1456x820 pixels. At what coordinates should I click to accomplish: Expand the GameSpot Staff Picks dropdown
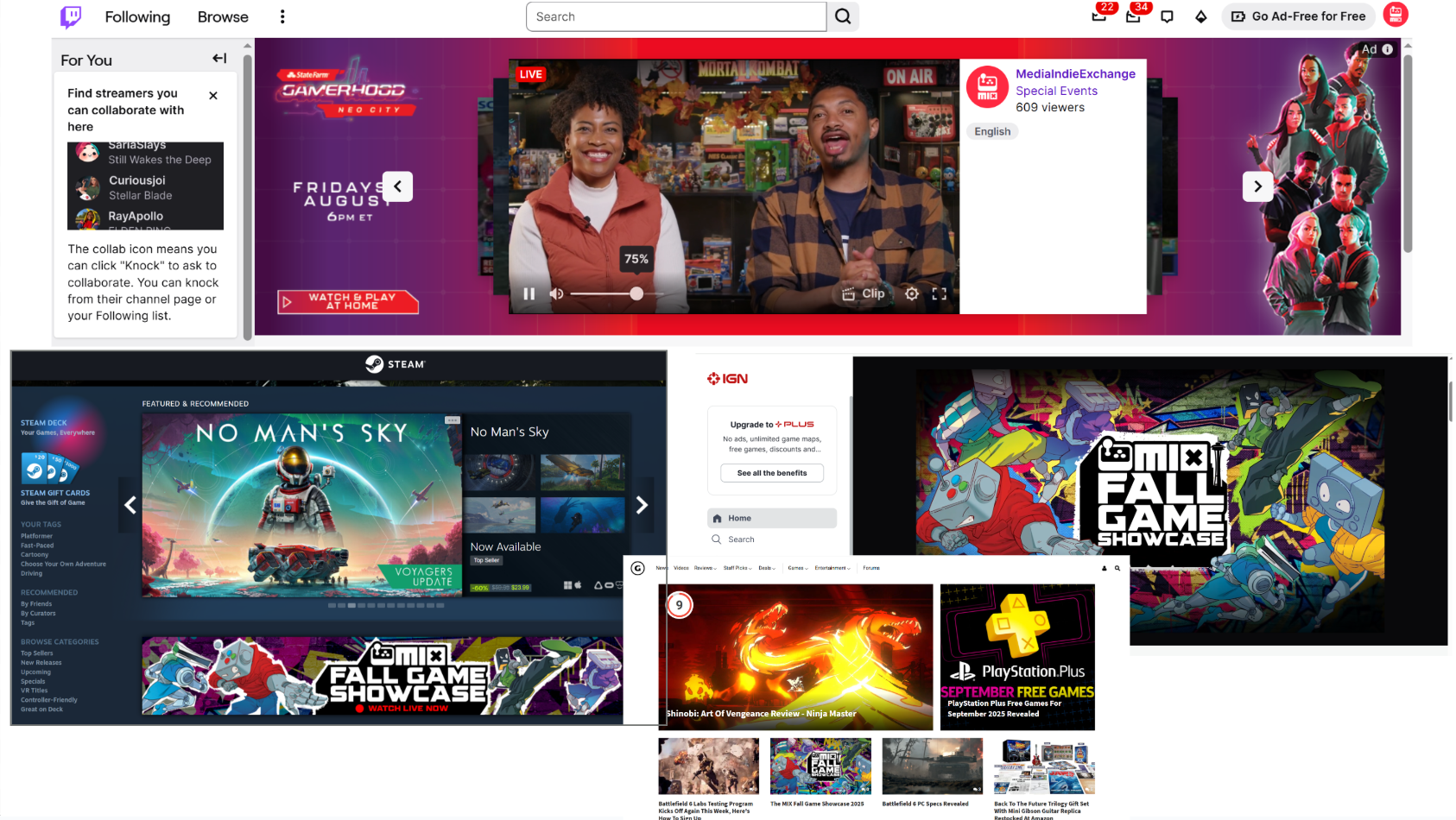(737, 568)
